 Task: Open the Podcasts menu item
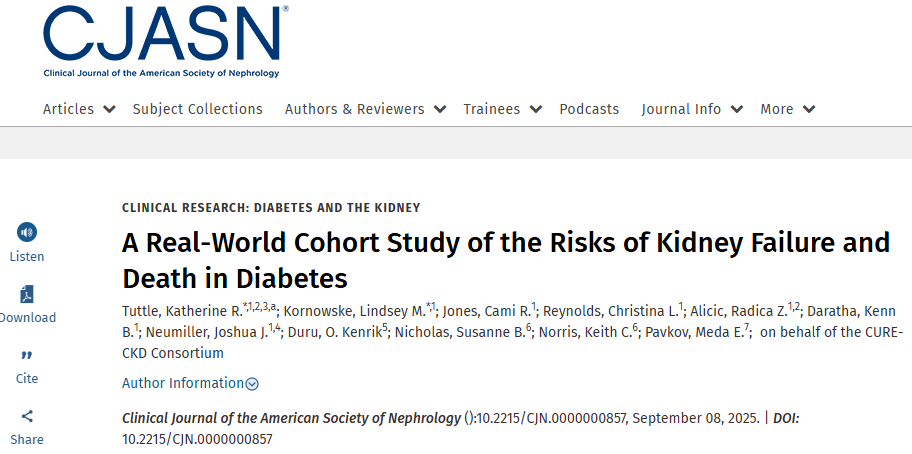589,109
